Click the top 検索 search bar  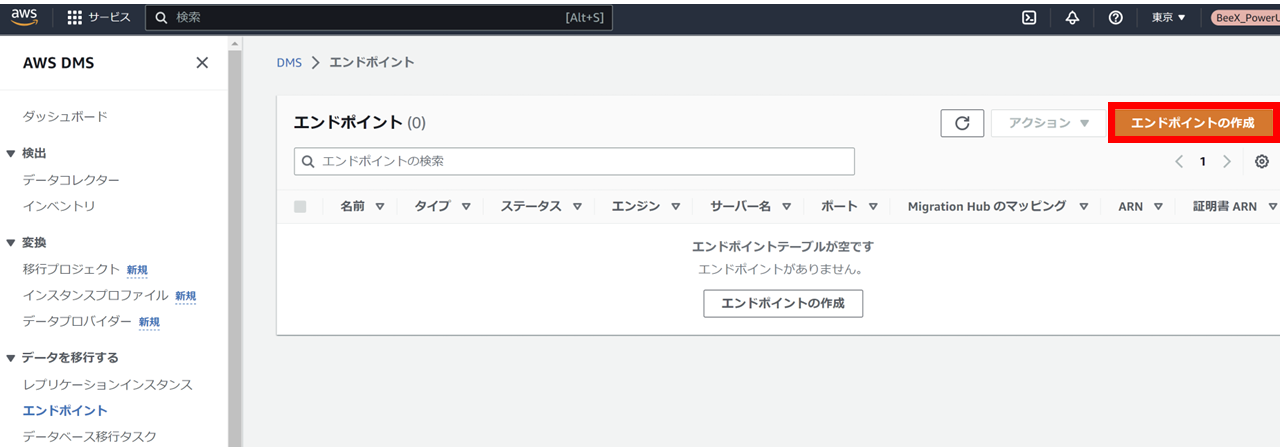point(379,17)
